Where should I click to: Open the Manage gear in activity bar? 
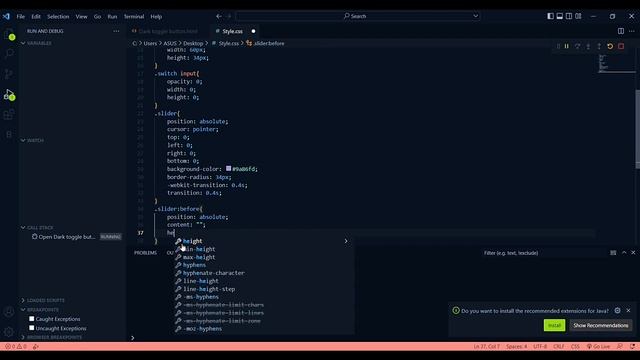(x=9, y=332)
